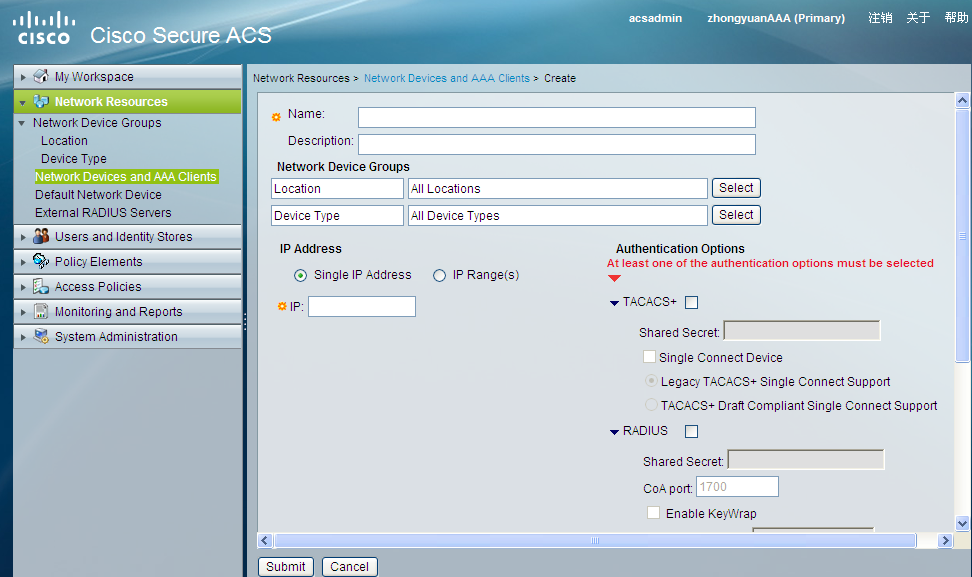The image size is (972, 577).
Task: Click the Description input field
Action: [x=557, y=144]
